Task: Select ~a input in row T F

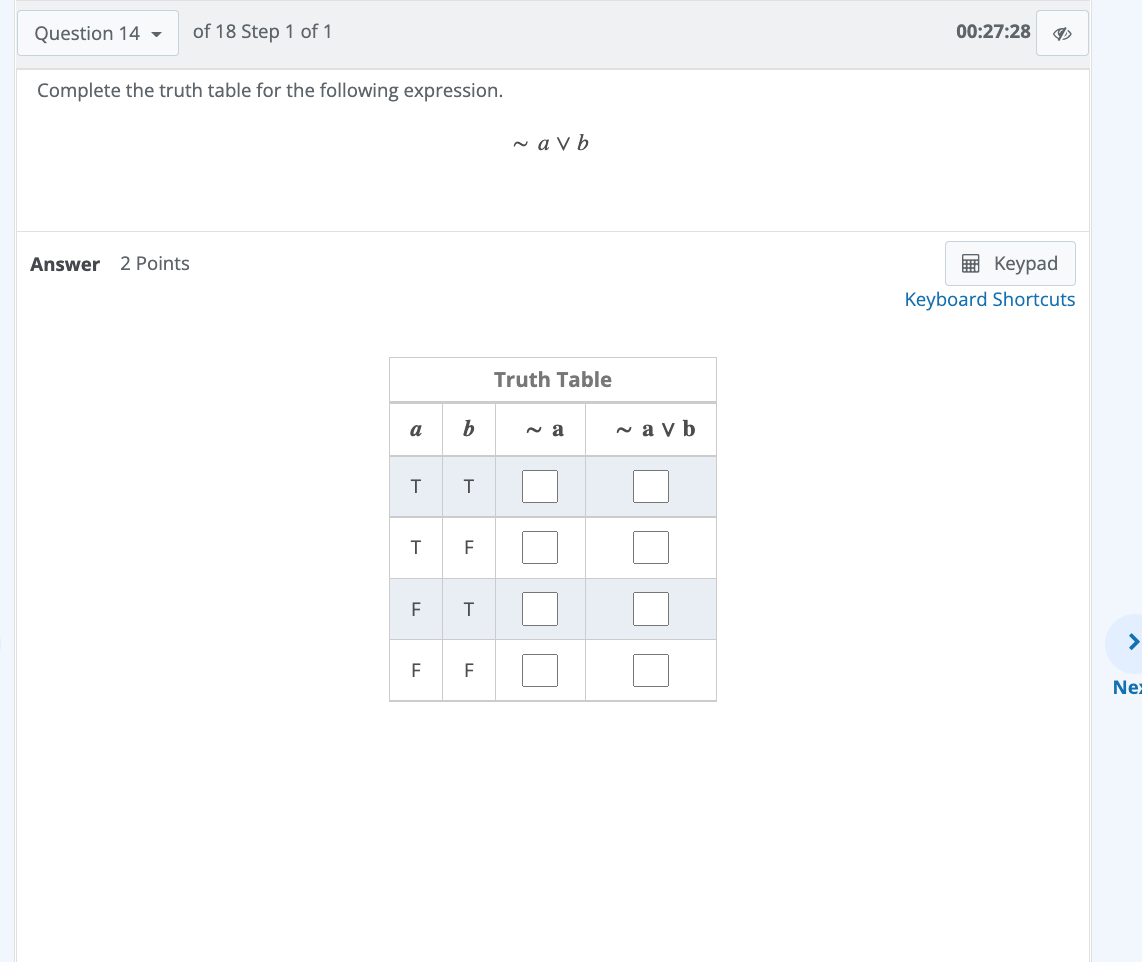Action: pyautogui.click(x=540, y=548)
